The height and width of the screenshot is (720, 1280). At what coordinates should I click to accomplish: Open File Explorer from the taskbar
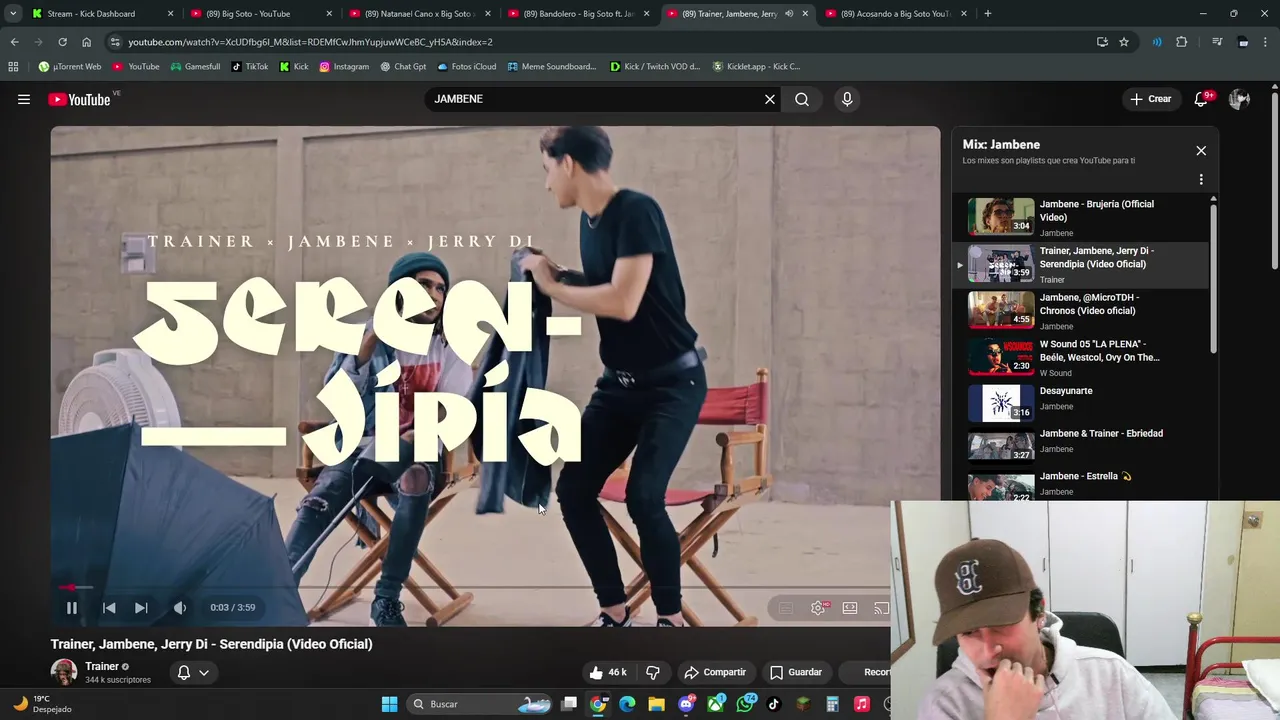point(656,704)
